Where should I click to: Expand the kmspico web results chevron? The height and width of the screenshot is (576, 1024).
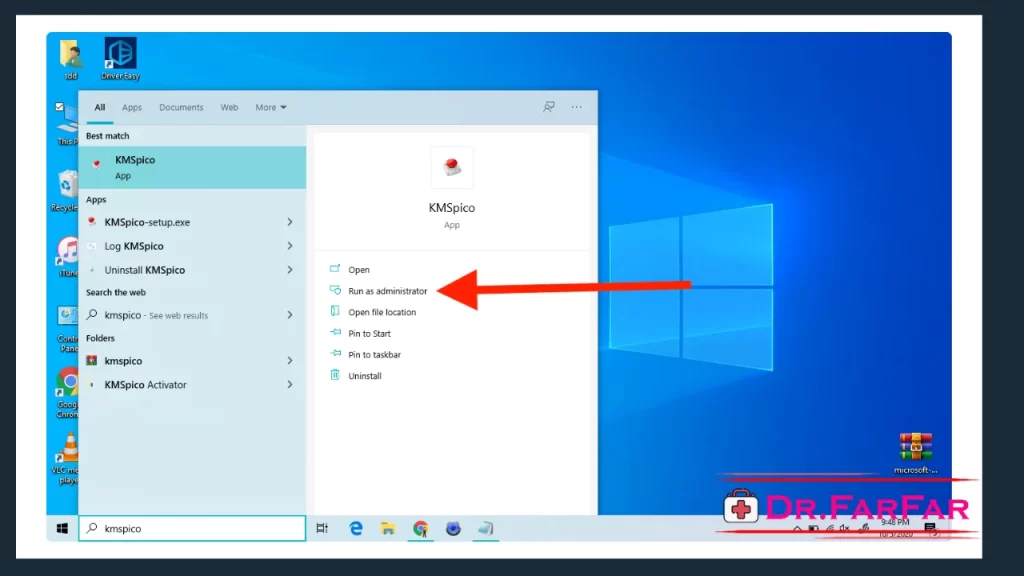coord(289,315)
